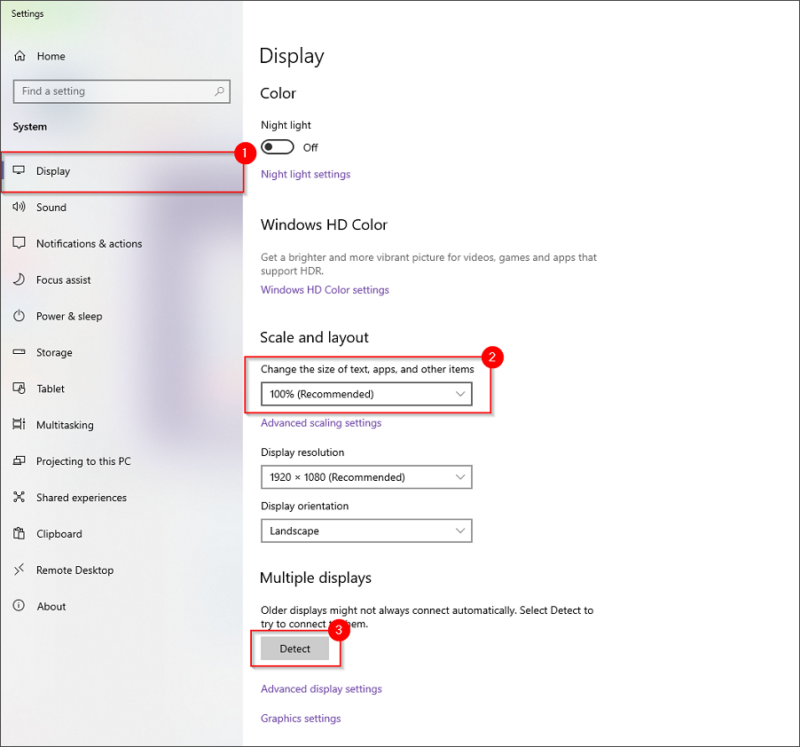Click the Sound speaker icon

click(x=19, y=207)
